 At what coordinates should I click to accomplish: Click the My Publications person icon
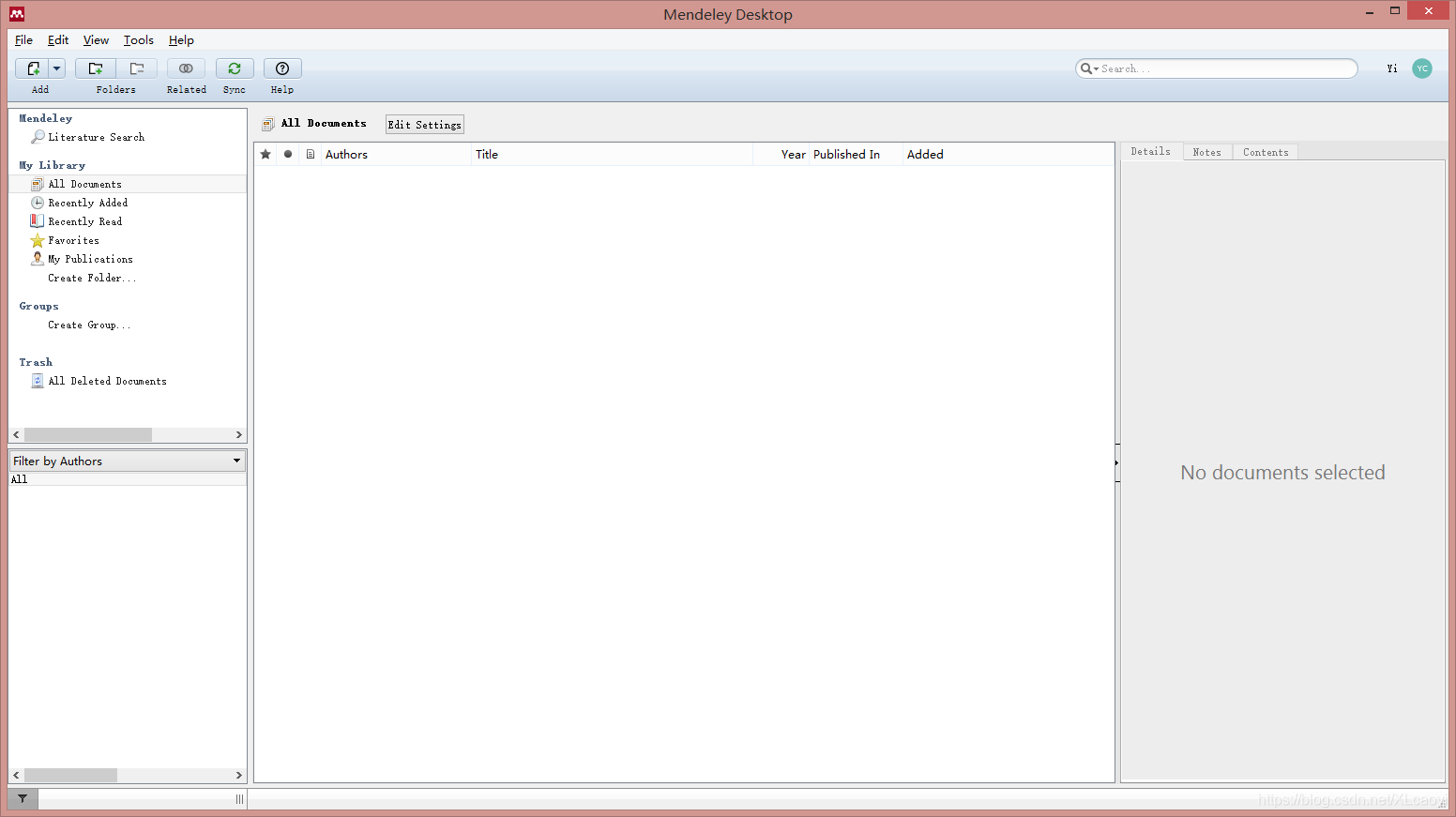[38, 259]
